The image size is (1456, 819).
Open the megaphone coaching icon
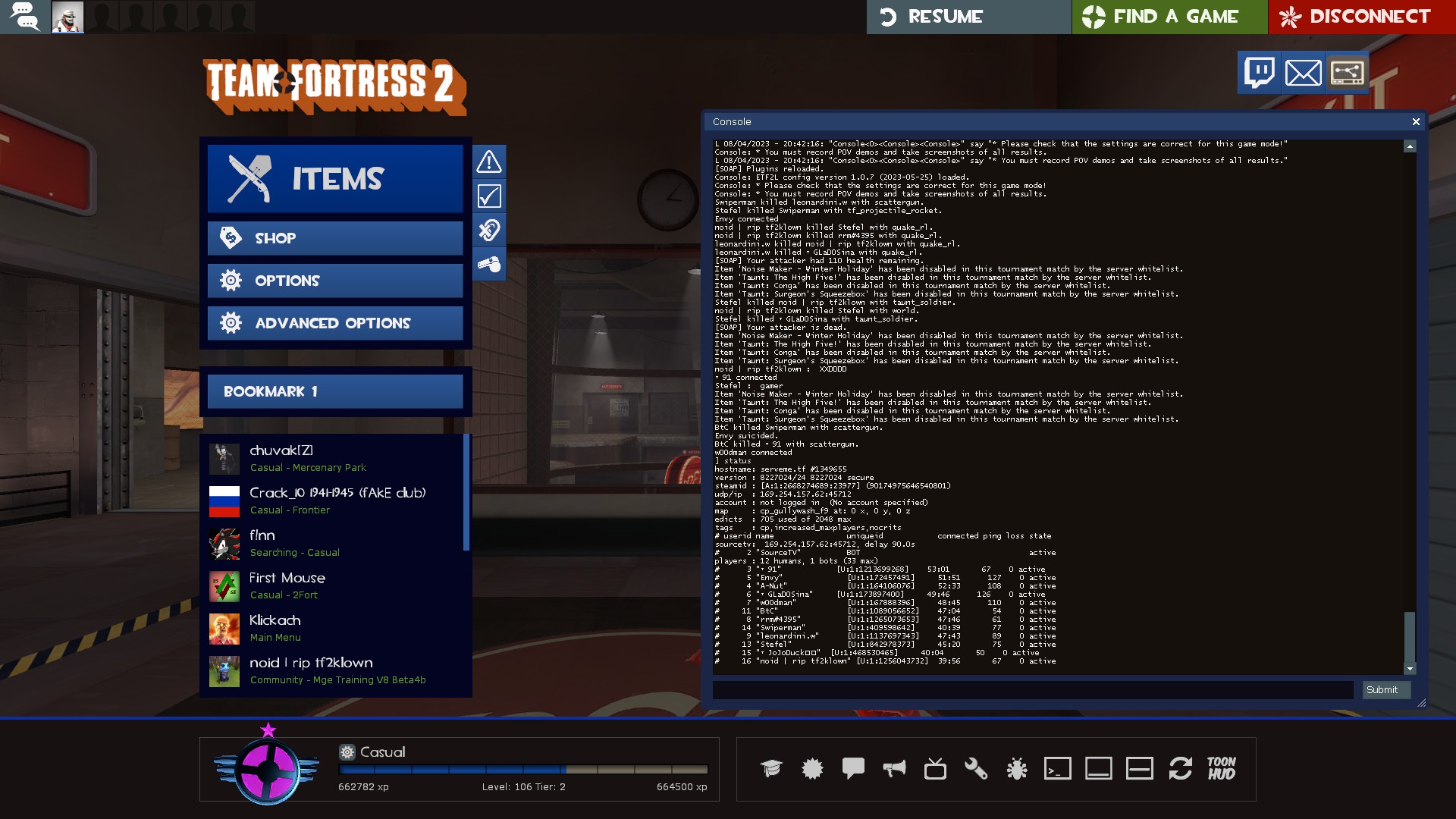point(894,768)
